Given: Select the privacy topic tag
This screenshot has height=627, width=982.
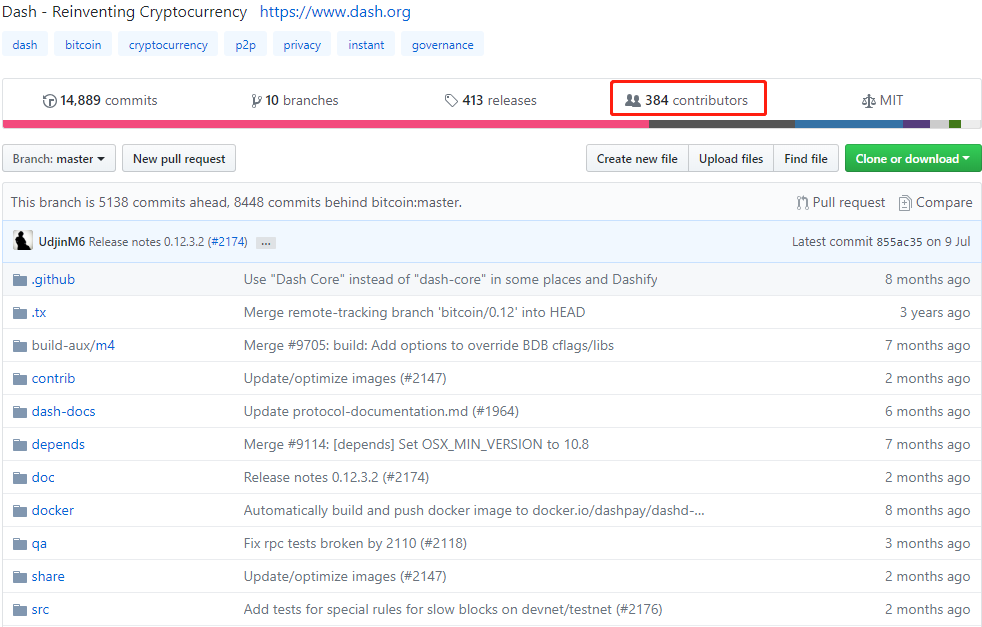Looking at the screenshot, I should tap(302, 44).
